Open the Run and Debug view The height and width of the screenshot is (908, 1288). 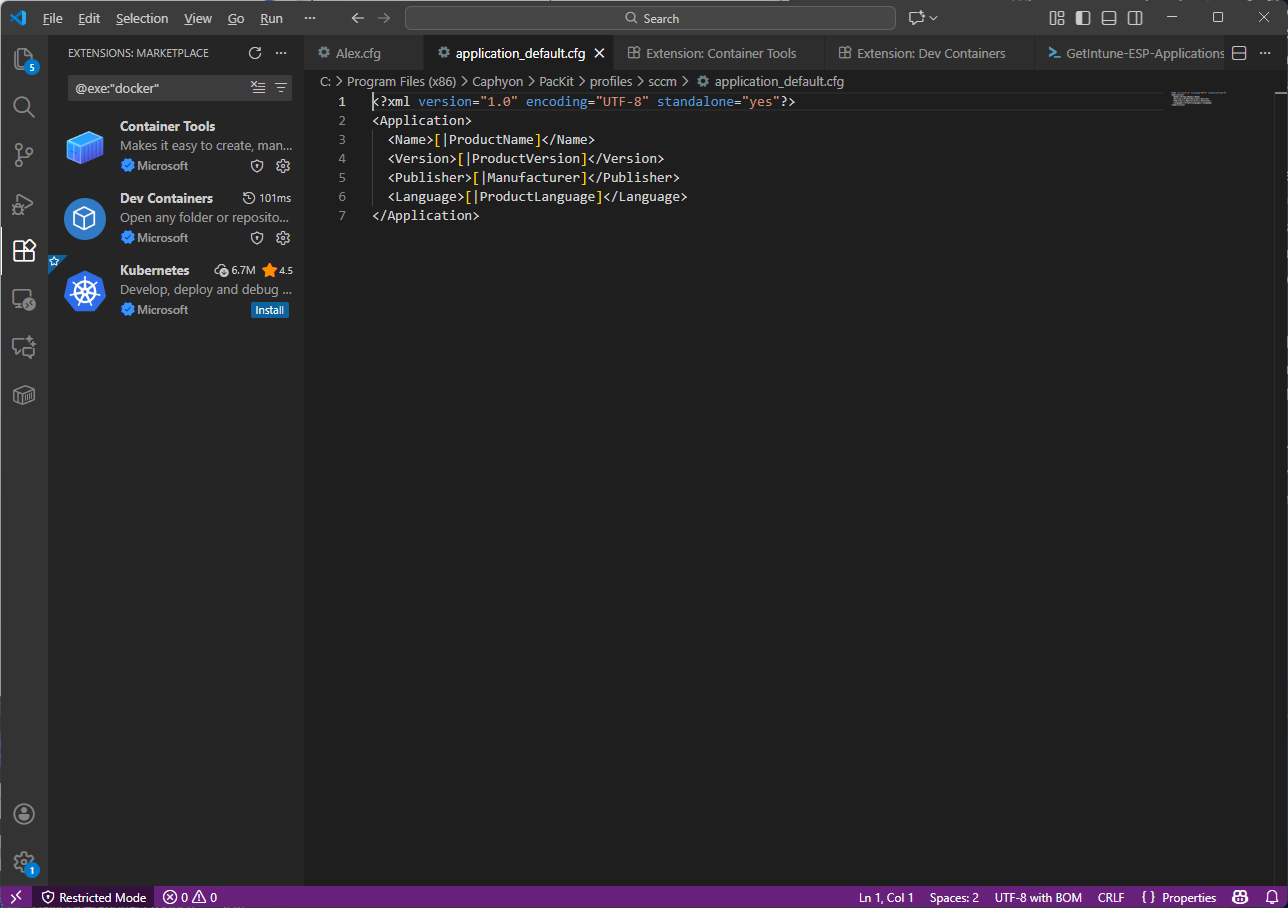click(24, 203)
